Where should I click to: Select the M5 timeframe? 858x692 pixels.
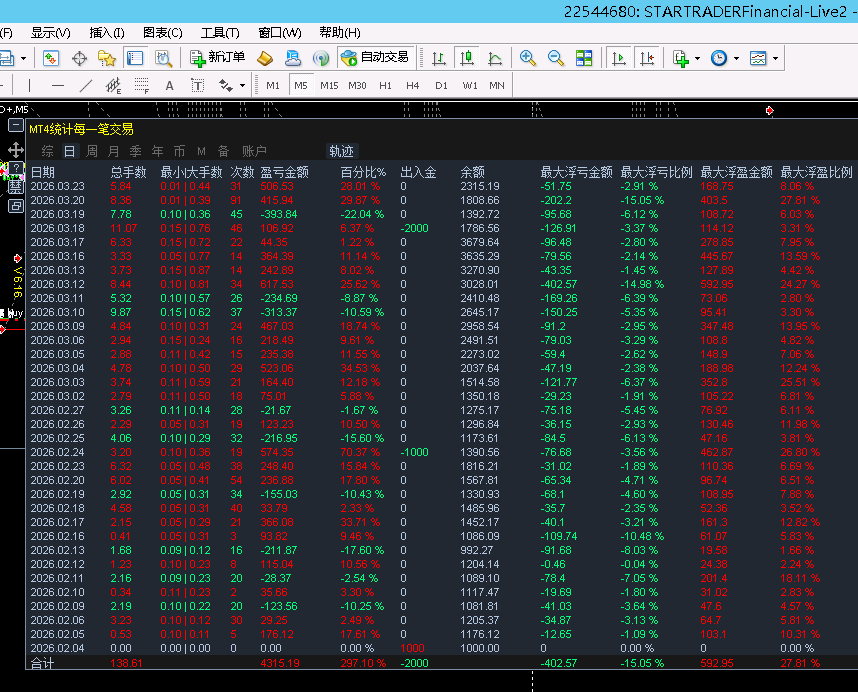point(301,85)
